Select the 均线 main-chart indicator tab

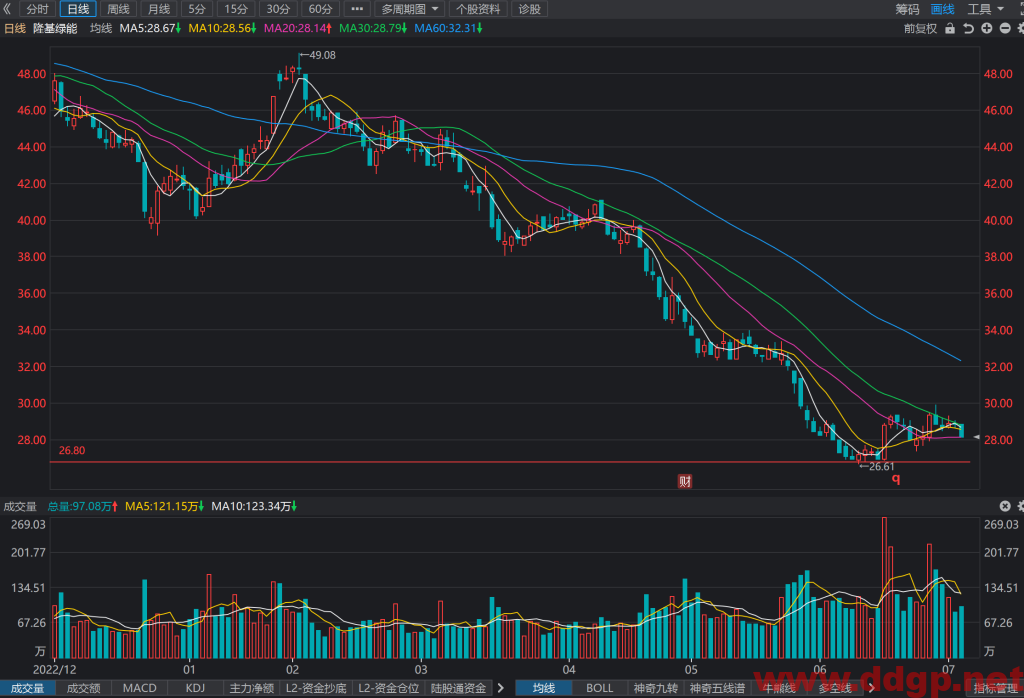click(544, 688)
